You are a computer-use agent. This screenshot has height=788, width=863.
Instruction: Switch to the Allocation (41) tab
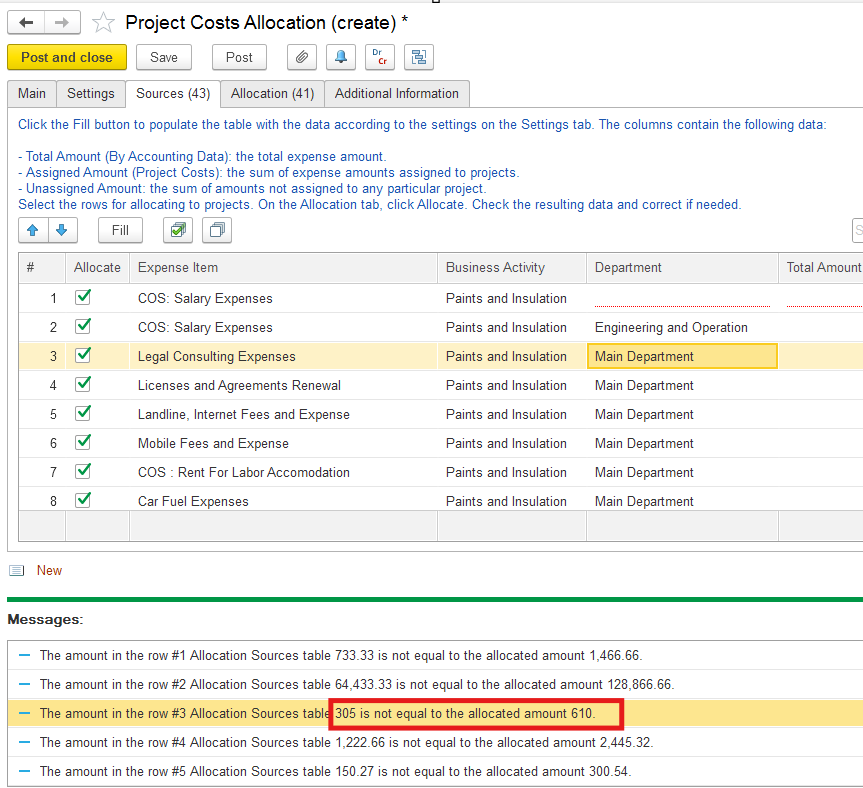click(x=272, y=93)
